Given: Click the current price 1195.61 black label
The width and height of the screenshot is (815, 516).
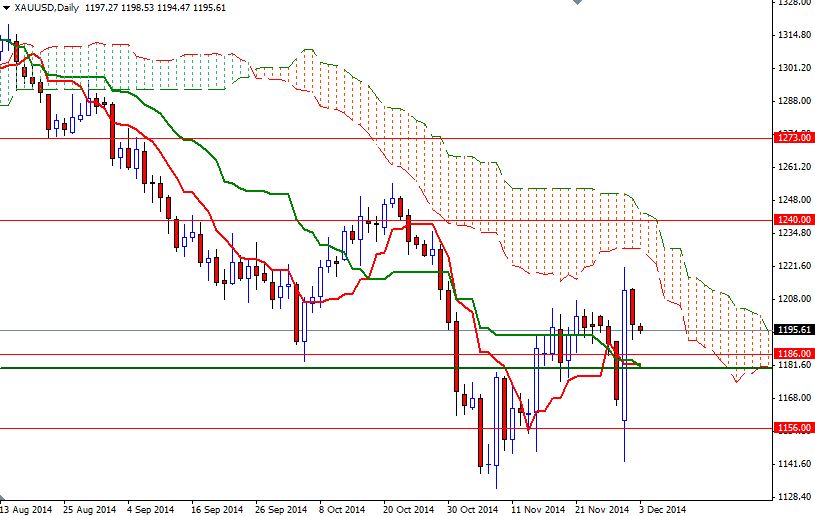Looking at the screenshot, I should point(793,330).
